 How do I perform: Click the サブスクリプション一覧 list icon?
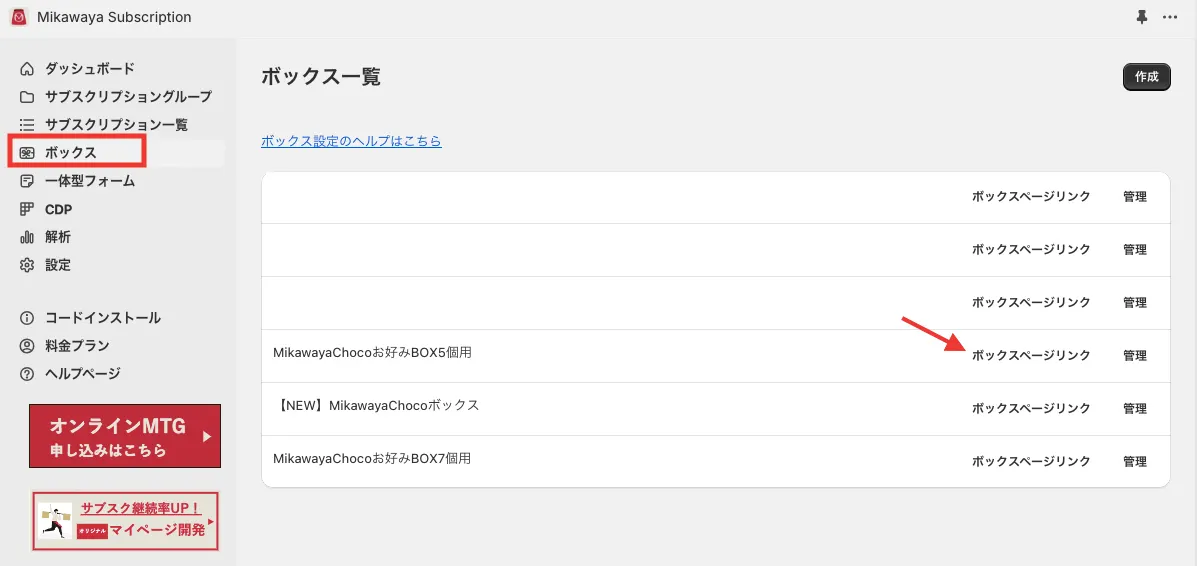point(27,125)
